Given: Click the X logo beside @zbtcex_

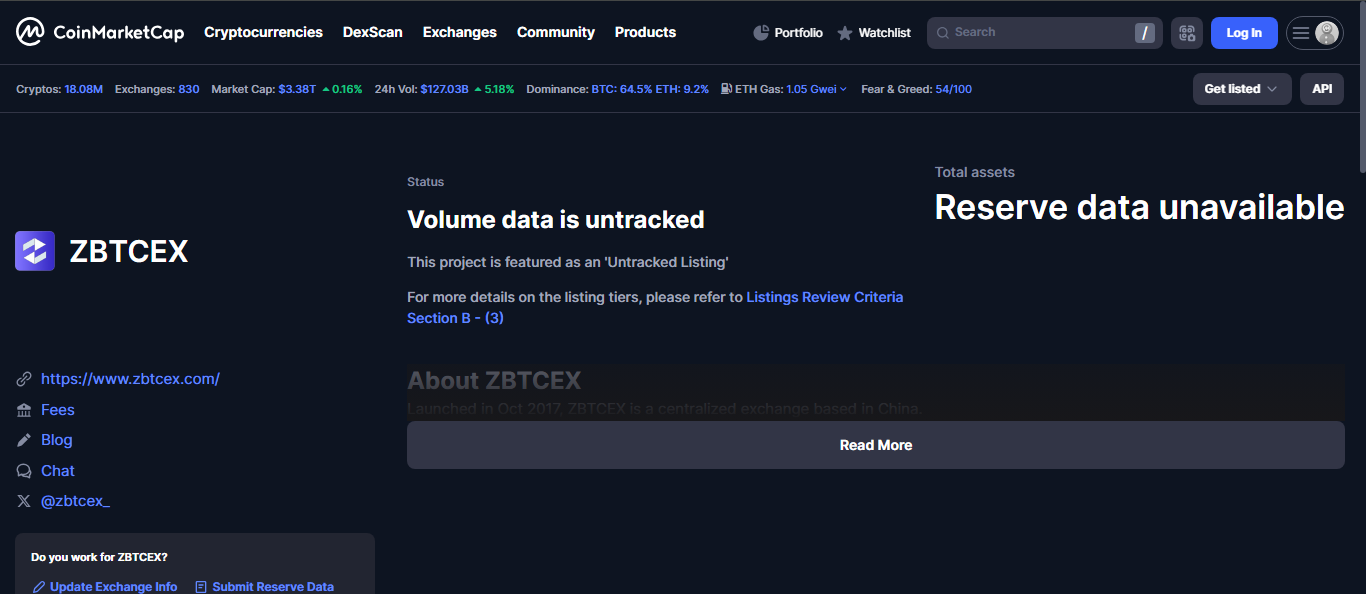Looking at the screenshot, I should [24, 501].
